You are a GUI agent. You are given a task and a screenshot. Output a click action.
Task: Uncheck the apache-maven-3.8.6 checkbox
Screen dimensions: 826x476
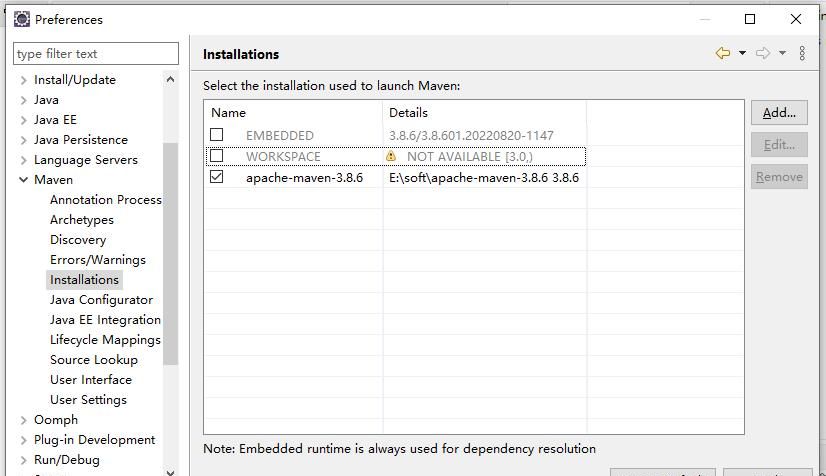pos(217,177)
